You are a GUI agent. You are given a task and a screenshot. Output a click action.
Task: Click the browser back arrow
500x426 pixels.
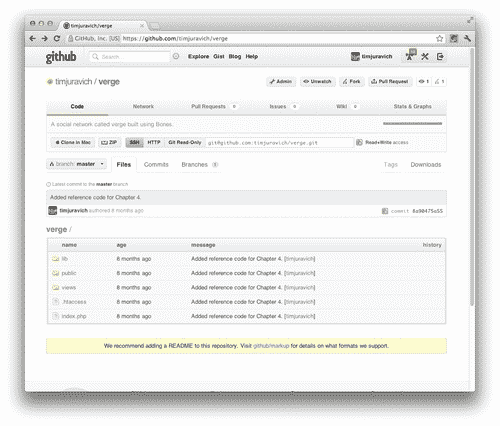pyautogui.click(x=32, y=38)
